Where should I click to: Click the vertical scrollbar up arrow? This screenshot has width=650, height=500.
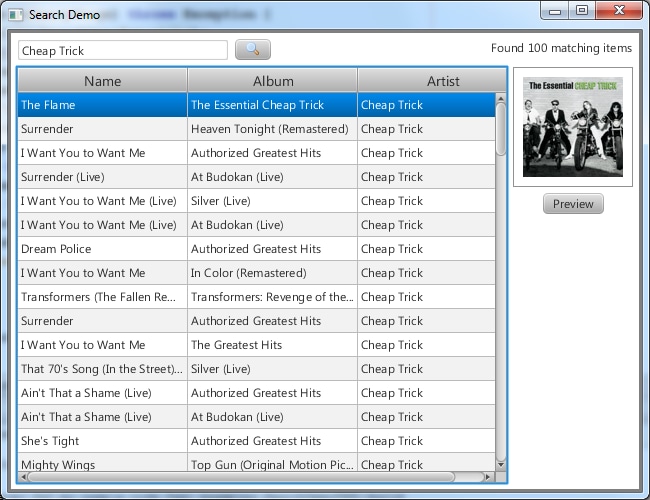(x=501, y=99)
